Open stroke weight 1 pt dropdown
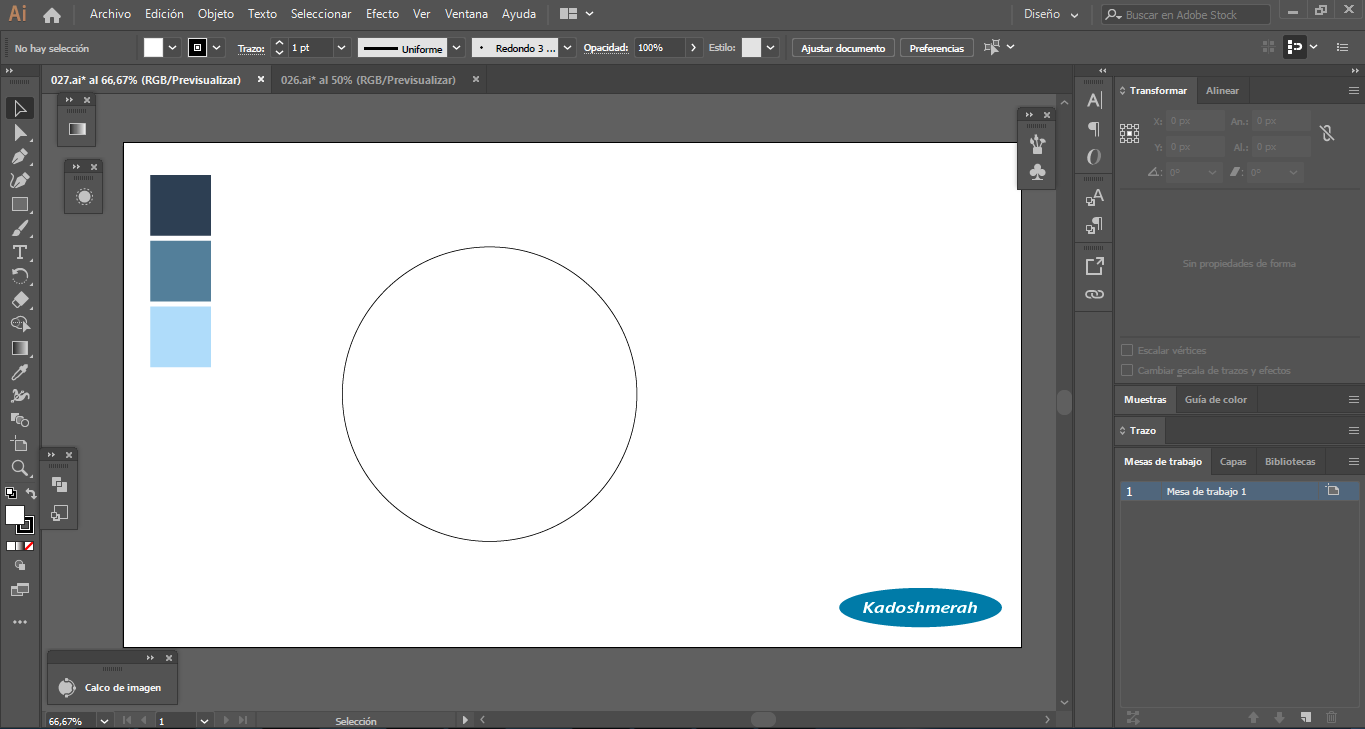This screenshot has height=729, width=1365. [341, 48]
